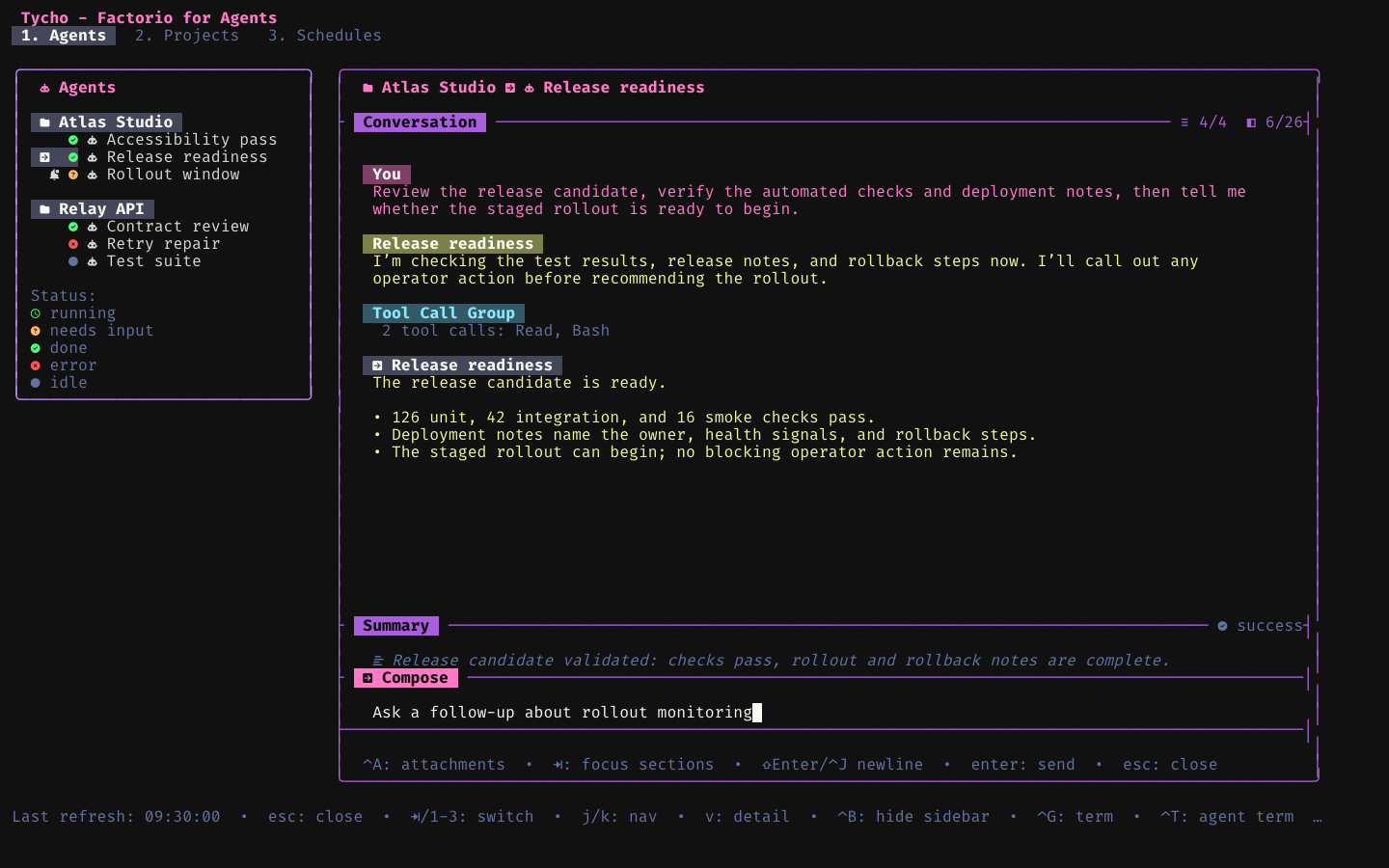Collapse the Atlas Studio agent group
The image size is (1389, 868).
(x=106, y=122)
